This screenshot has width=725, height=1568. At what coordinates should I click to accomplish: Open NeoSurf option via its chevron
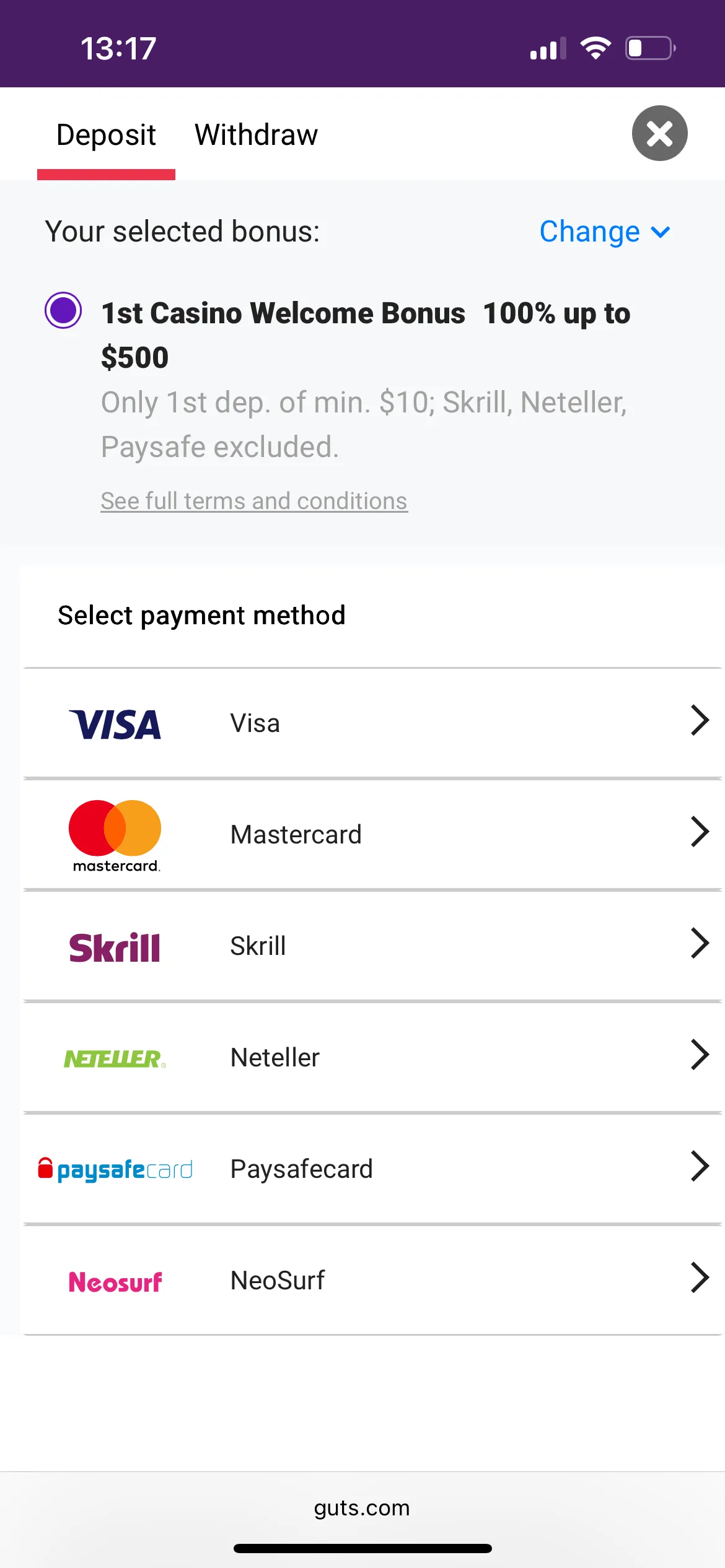coord(699,1278)
